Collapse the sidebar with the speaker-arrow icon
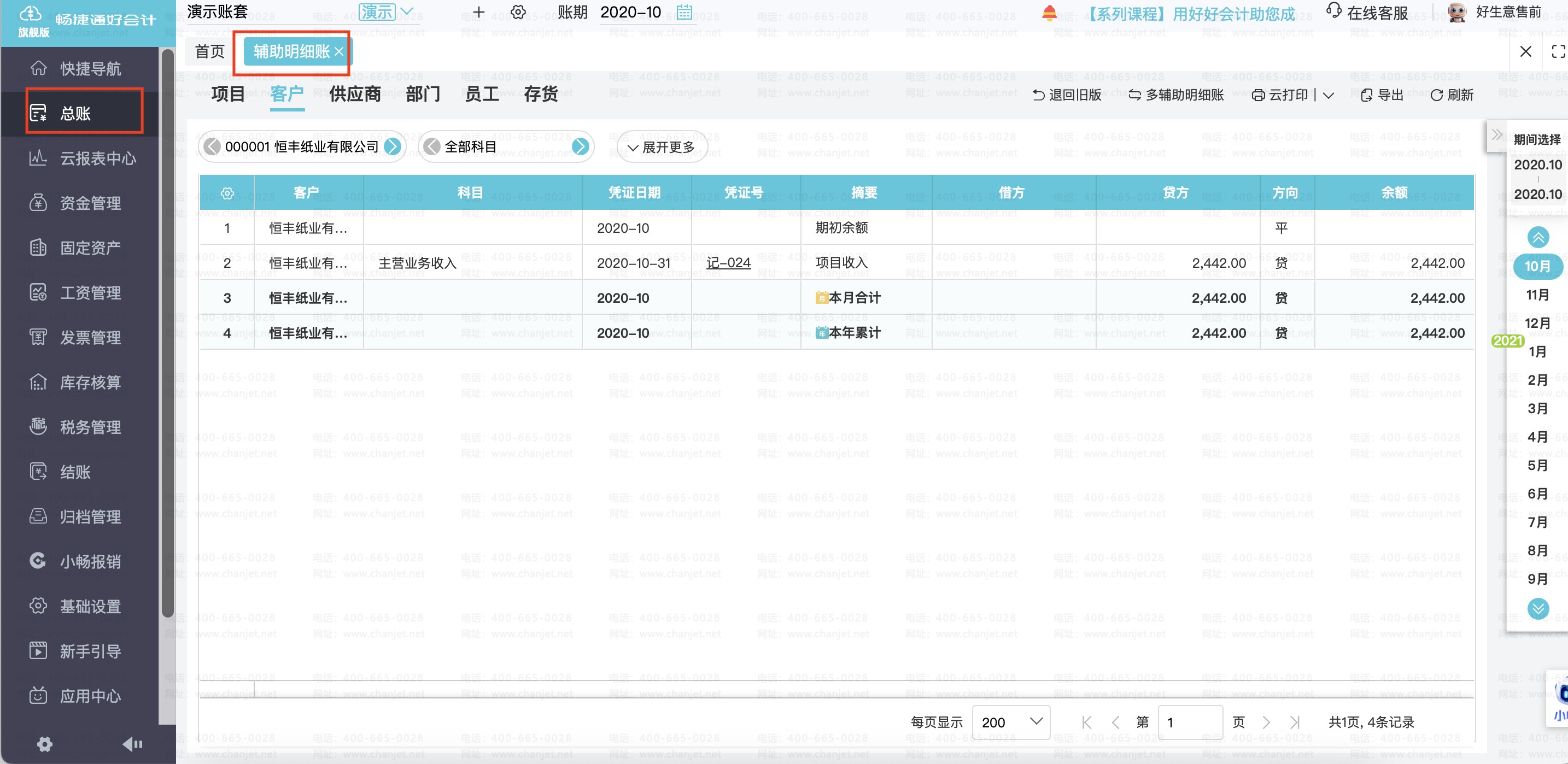 pyautogui.click(x=132, y=743)
